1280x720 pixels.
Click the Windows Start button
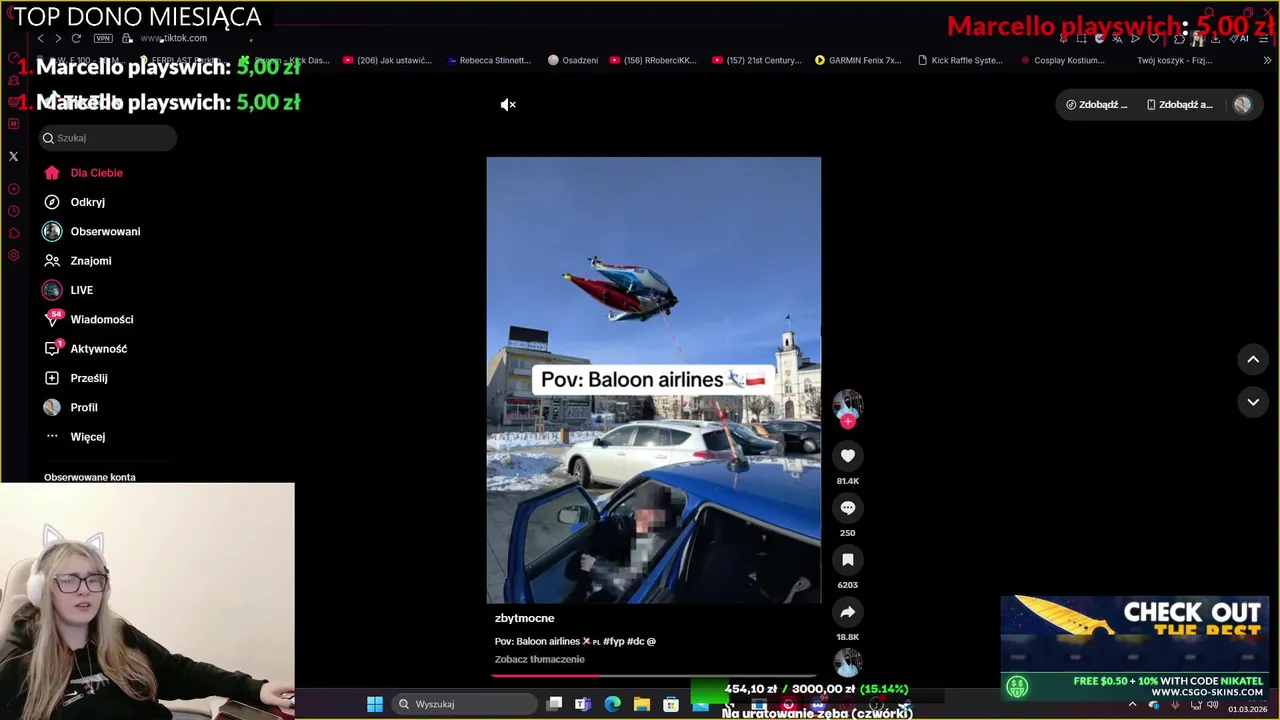pyautogui.click(x=374, y=704)
